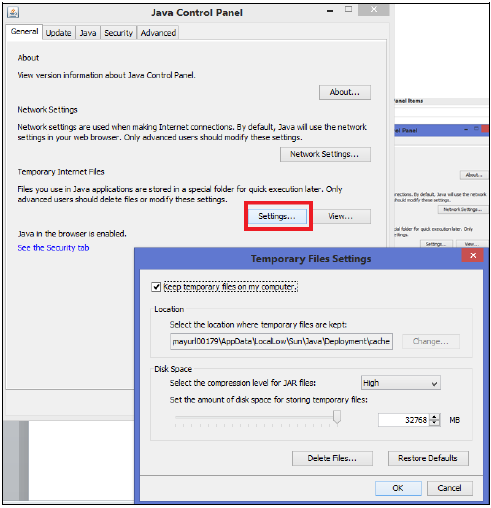Viewport: 491px width, 508px height.
Task: Click Restore Defaults button
Action: coord(428,458)
